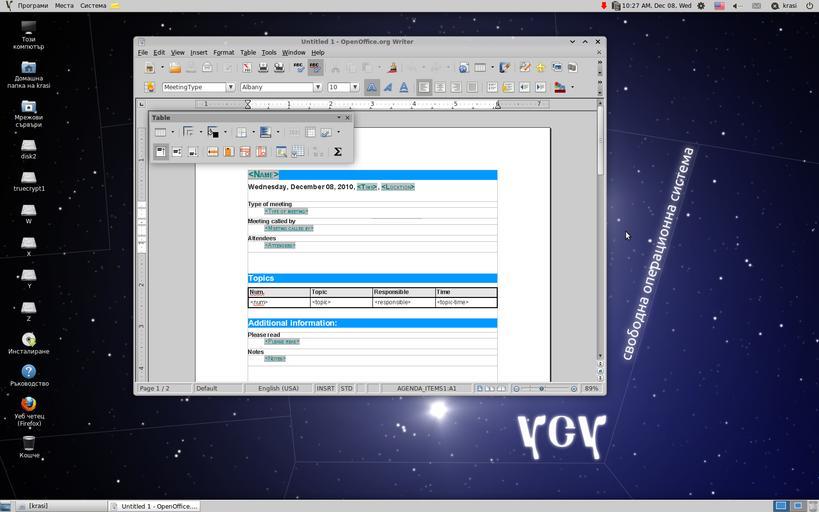Click the Name placeholder field in document

click(x=263, y=175)
